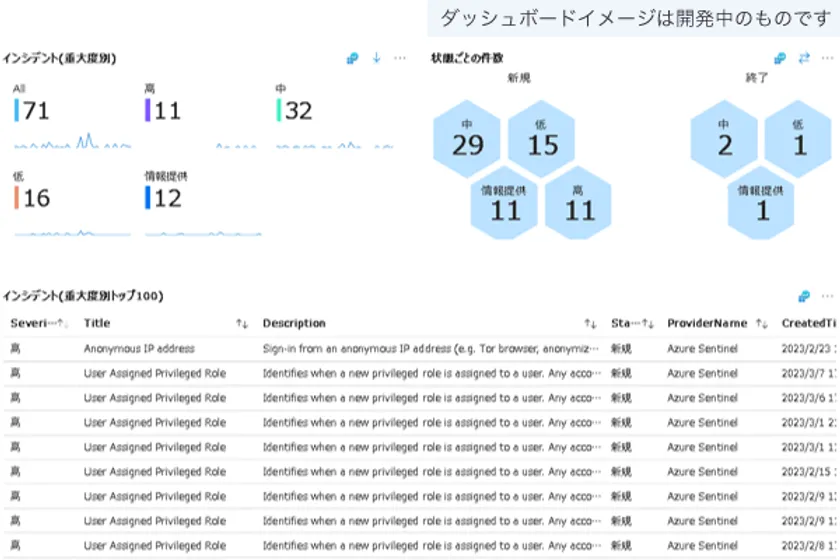
Task: Select the All incidents tile showing 71
Action: point(35,110)
